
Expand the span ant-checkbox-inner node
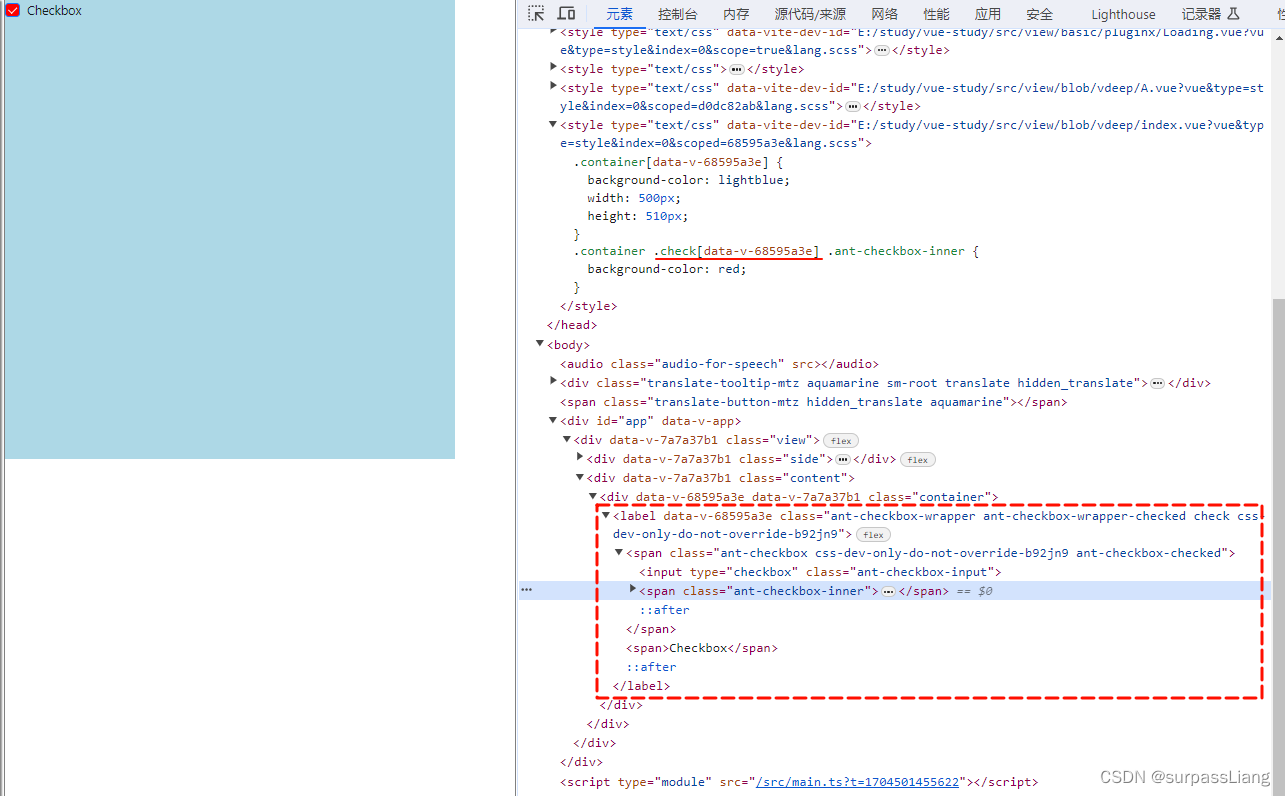[x=632, y=590]
